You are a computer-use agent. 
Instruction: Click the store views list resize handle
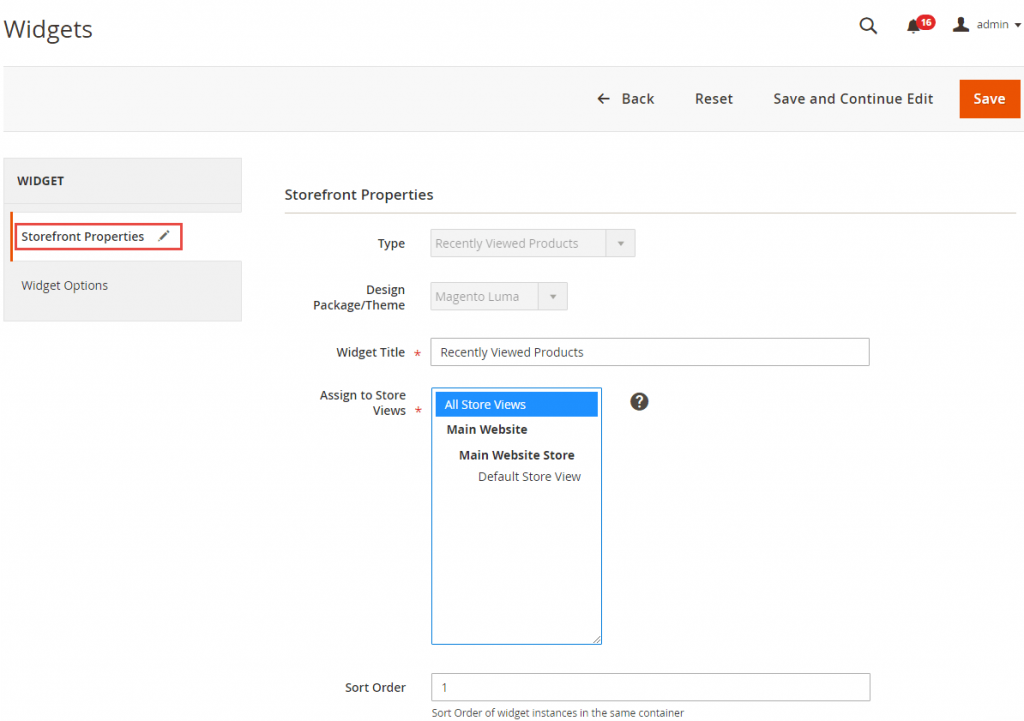pyautogui.click(x=596, y=639)
